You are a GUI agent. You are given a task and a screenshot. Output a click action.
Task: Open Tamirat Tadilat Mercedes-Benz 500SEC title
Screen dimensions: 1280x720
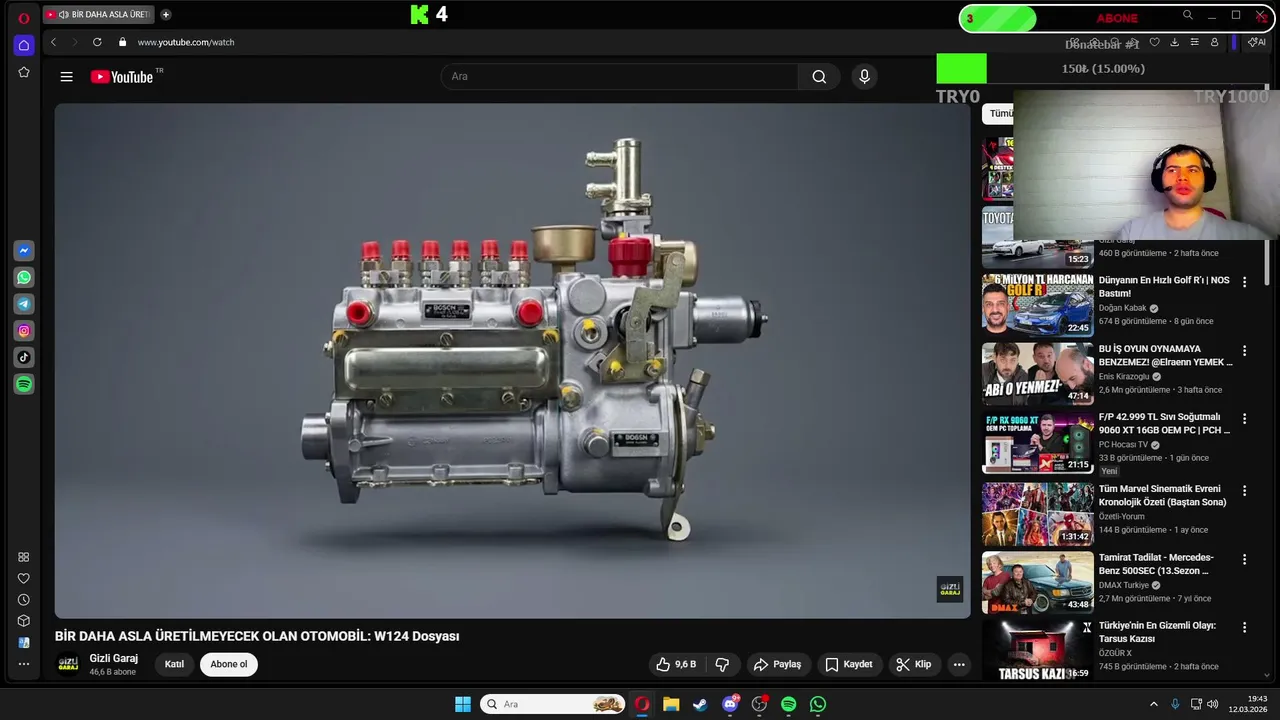[1156, 564]
